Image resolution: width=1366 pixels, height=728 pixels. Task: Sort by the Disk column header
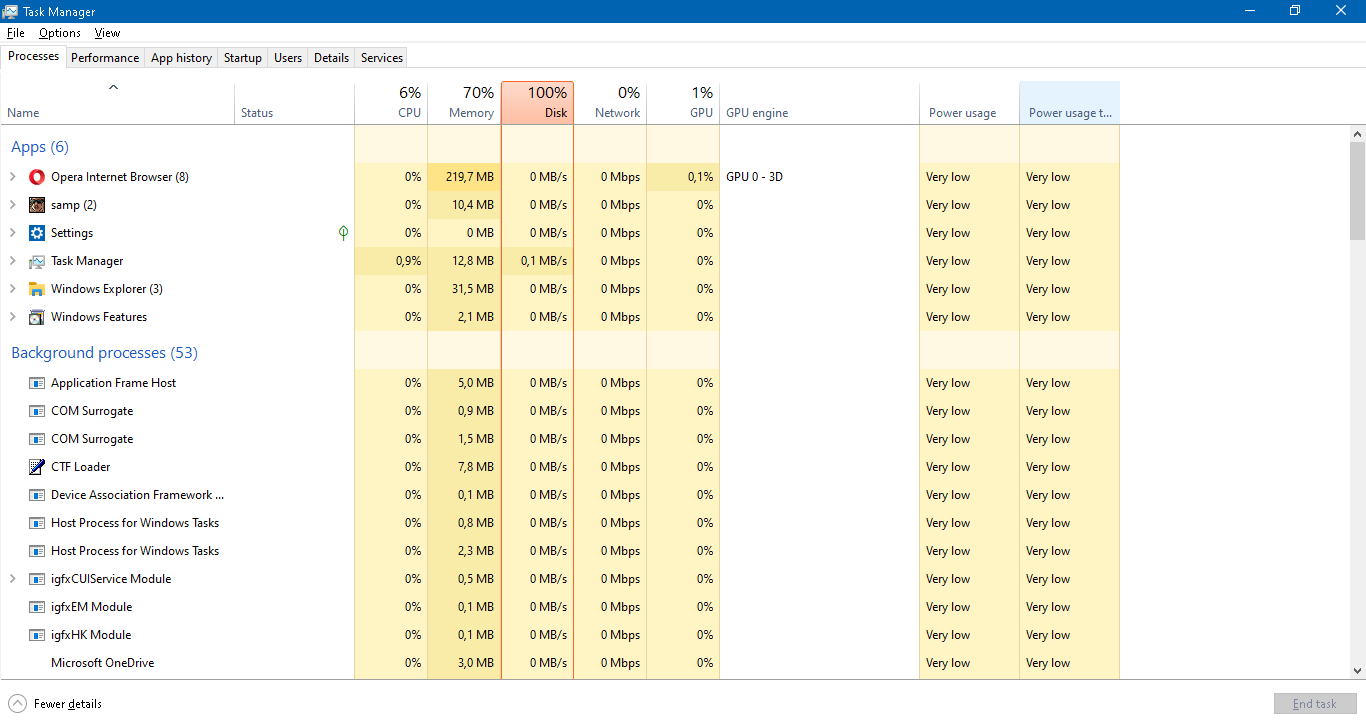pyautogui.click(x=537, y=103)
